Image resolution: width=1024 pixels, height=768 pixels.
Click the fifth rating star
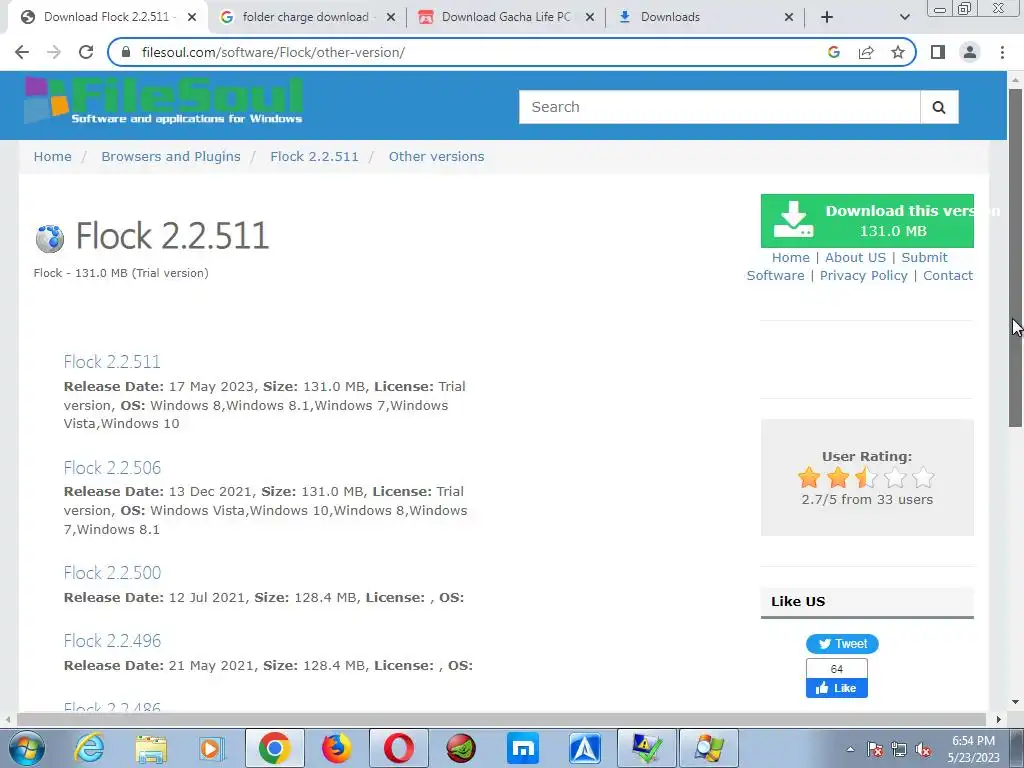[x=923, y=477]
